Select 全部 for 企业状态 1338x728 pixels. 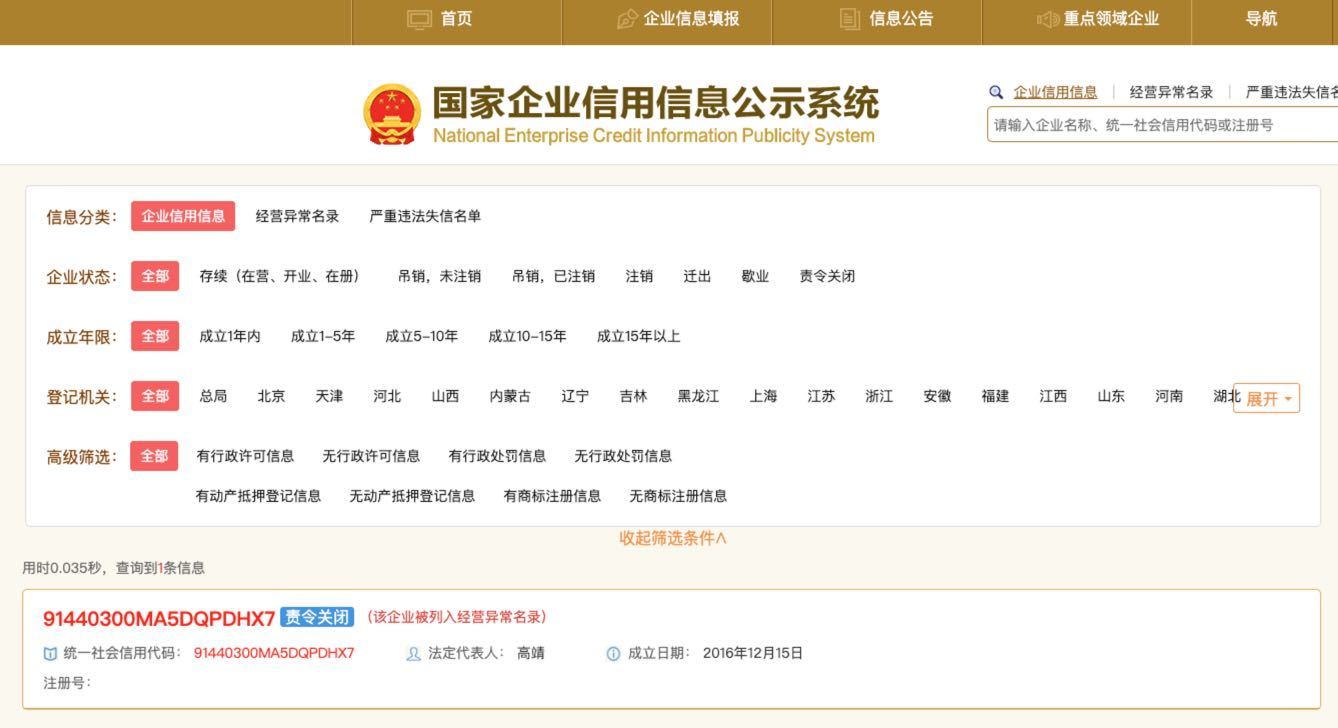tap(155, 276)
